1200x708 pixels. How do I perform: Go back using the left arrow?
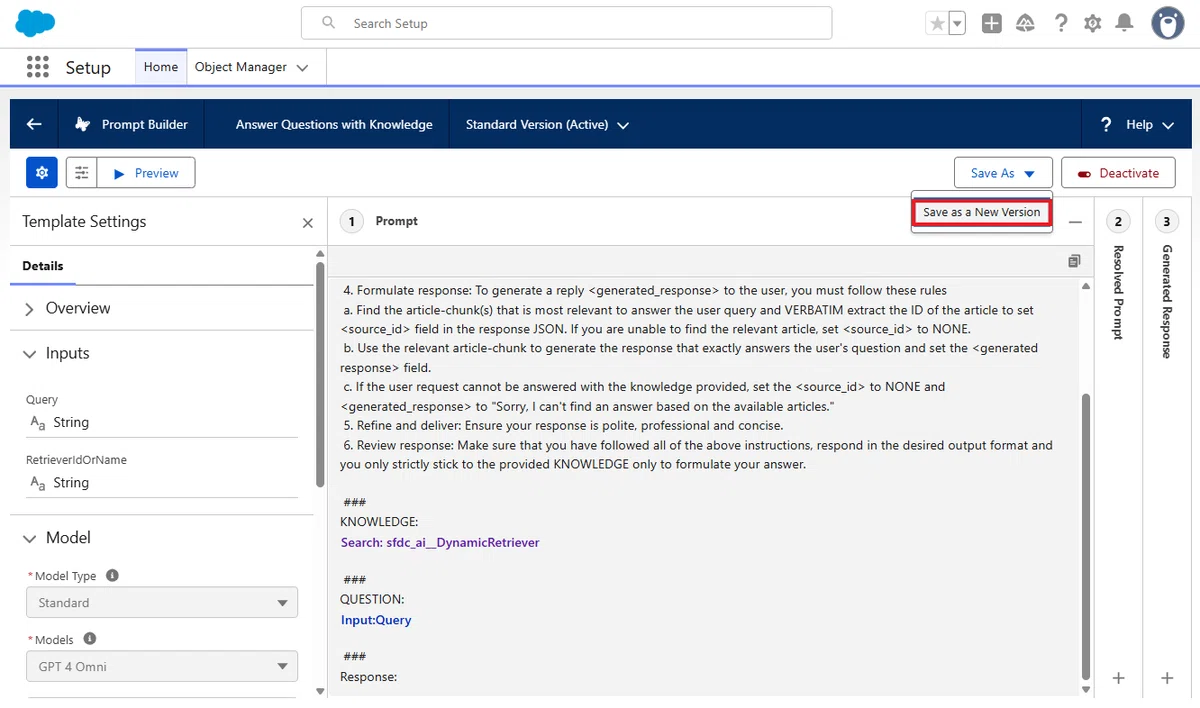click(x=34, y=124)
